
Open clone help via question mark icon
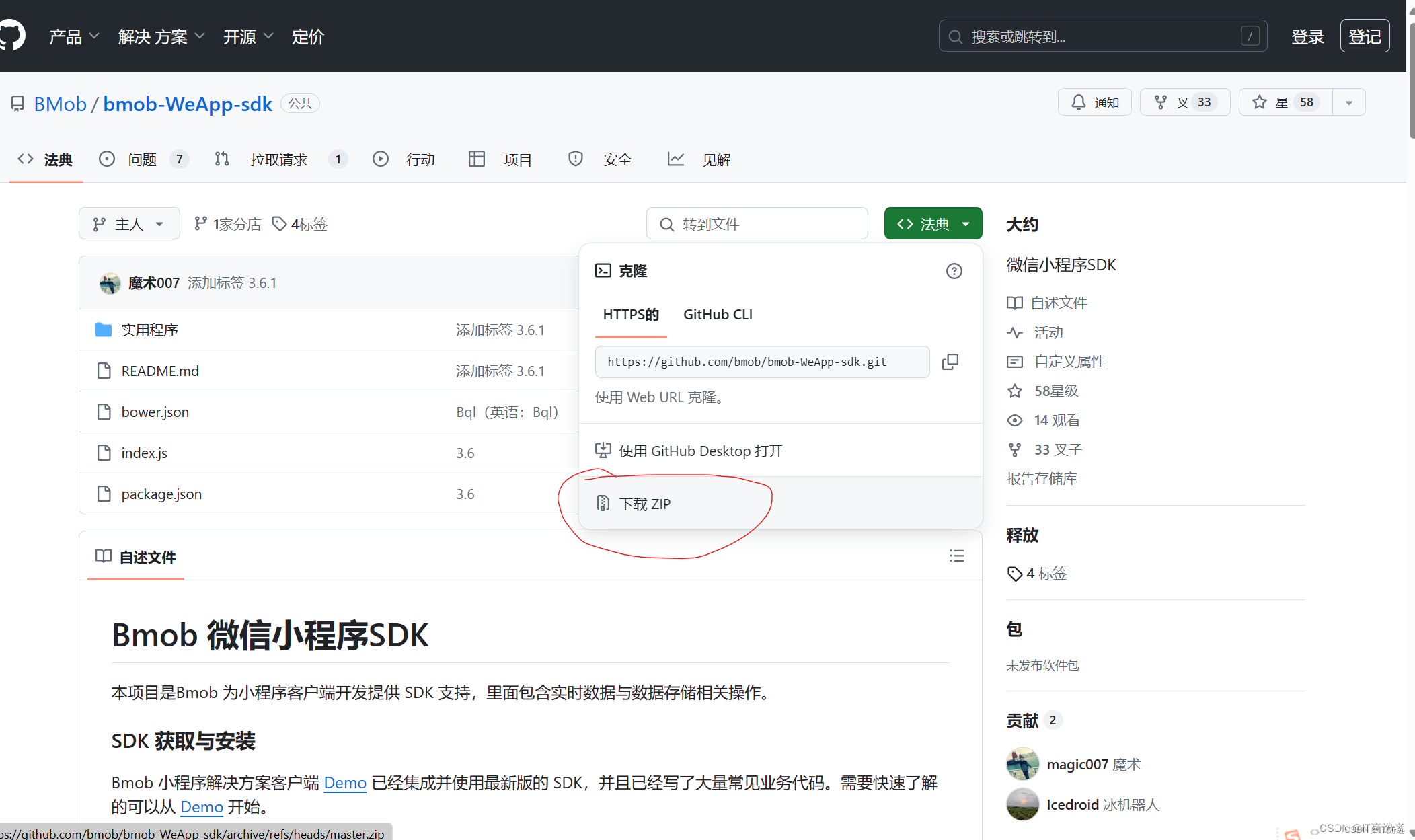tap(954, 271)
